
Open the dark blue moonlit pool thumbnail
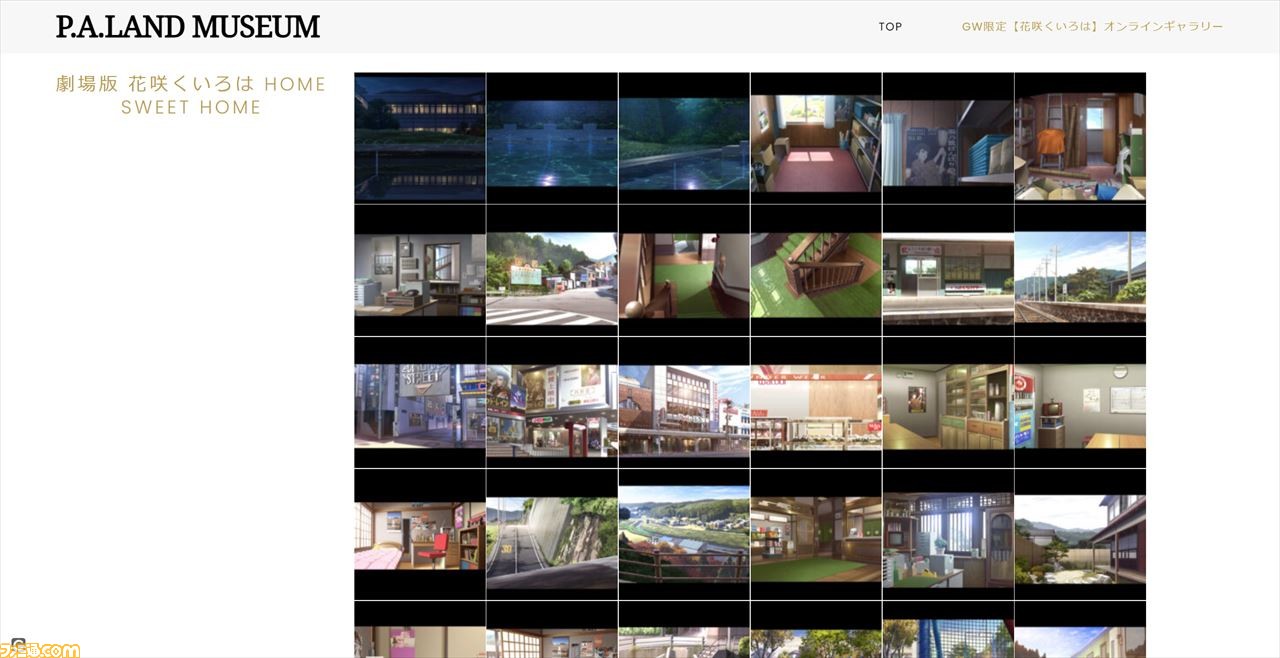point(552,138)
